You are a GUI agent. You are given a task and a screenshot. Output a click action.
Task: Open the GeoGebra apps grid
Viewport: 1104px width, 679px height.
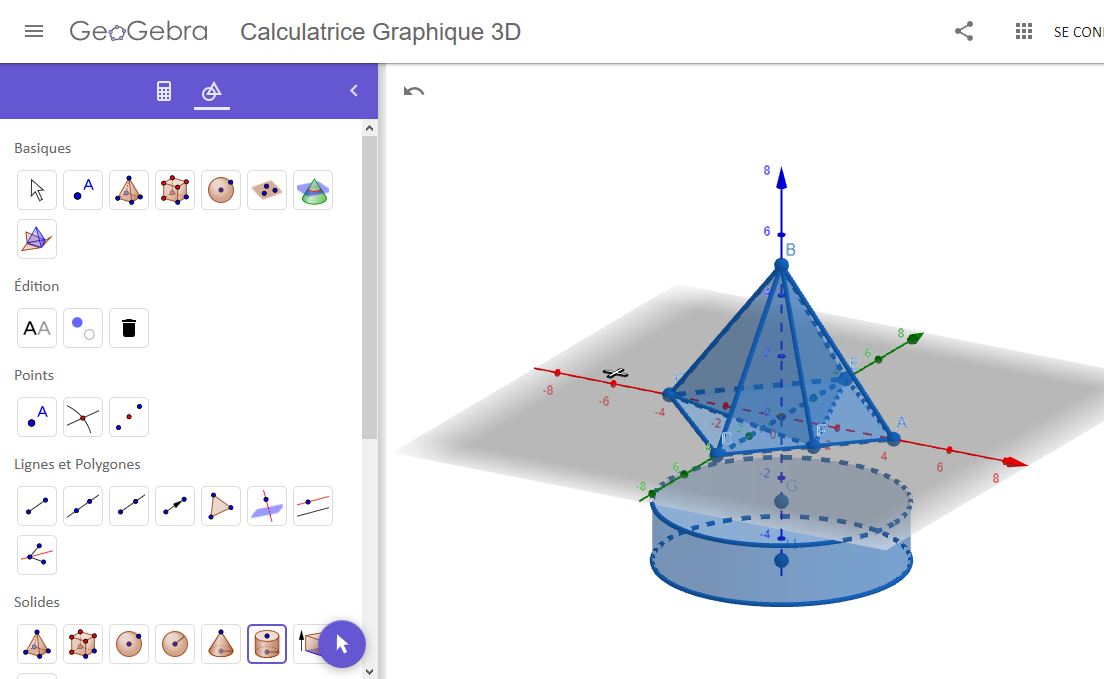[1024, 31]
